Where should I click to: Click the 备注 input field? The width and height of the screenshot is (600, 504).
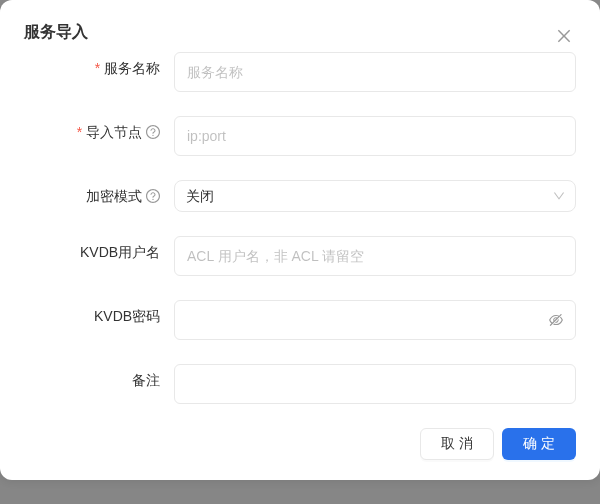point(375,384)
